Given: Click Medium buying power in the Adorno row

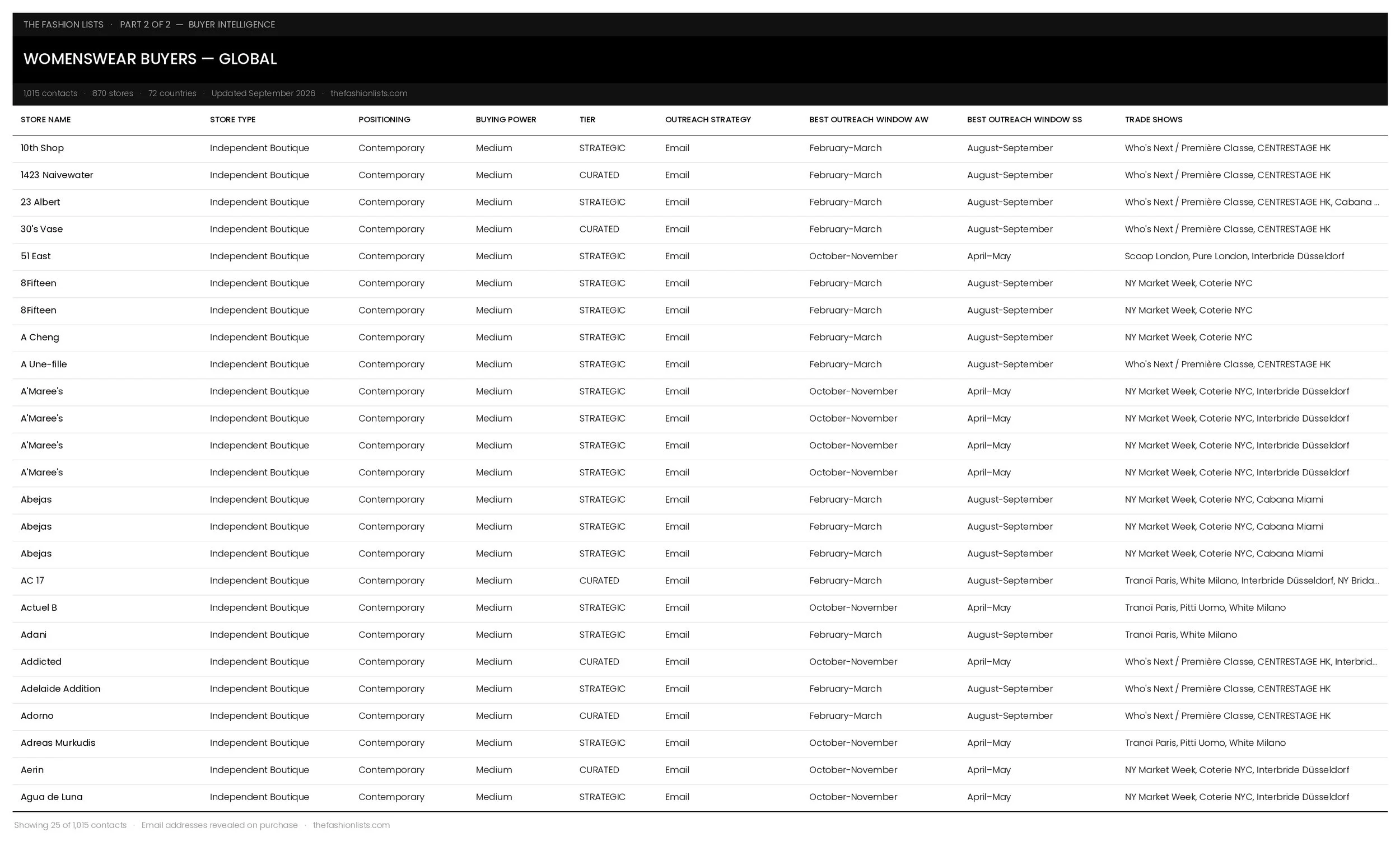Looking at the screenshot, I should 494,716.
